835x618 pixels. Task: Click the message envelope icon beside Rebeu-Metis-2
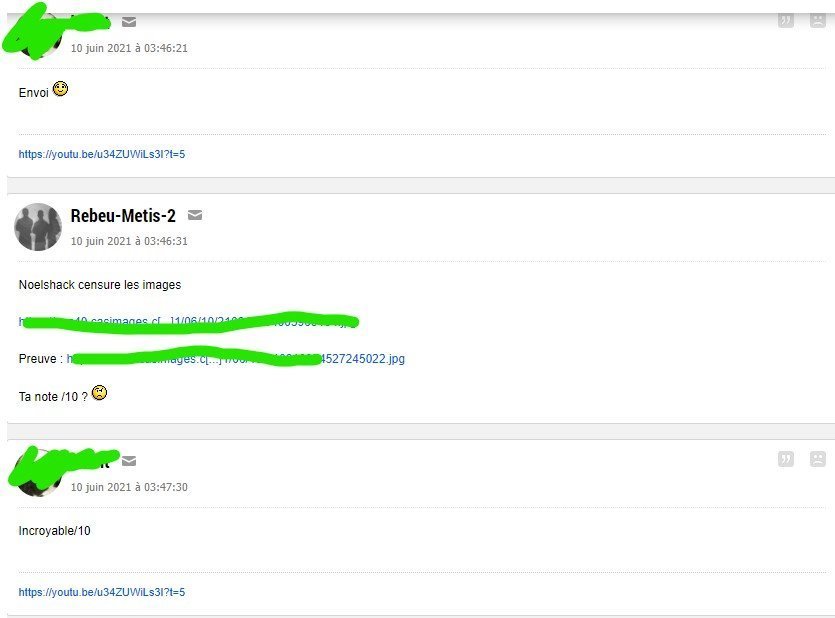195,215
